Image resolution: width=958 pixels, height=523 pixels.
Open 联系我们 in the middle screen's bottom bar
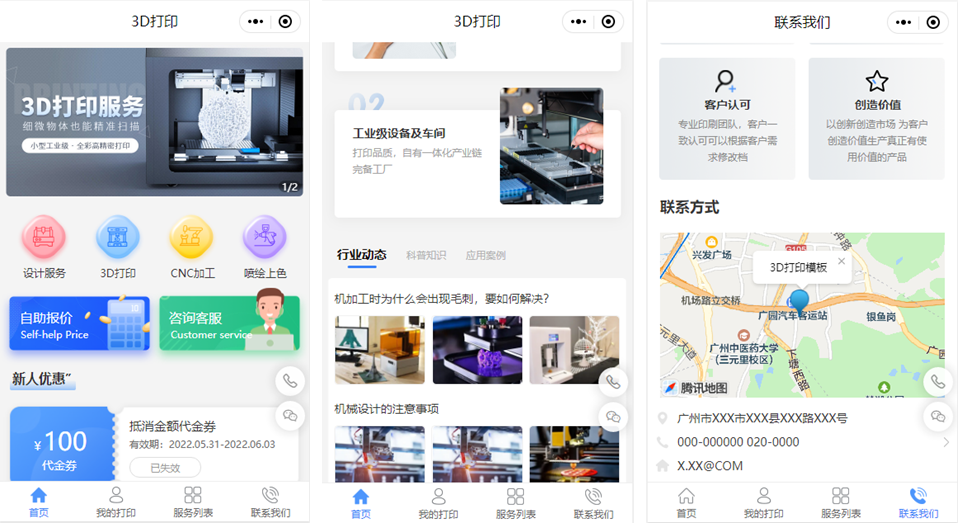pyautogui.click(x=593, y=504)
